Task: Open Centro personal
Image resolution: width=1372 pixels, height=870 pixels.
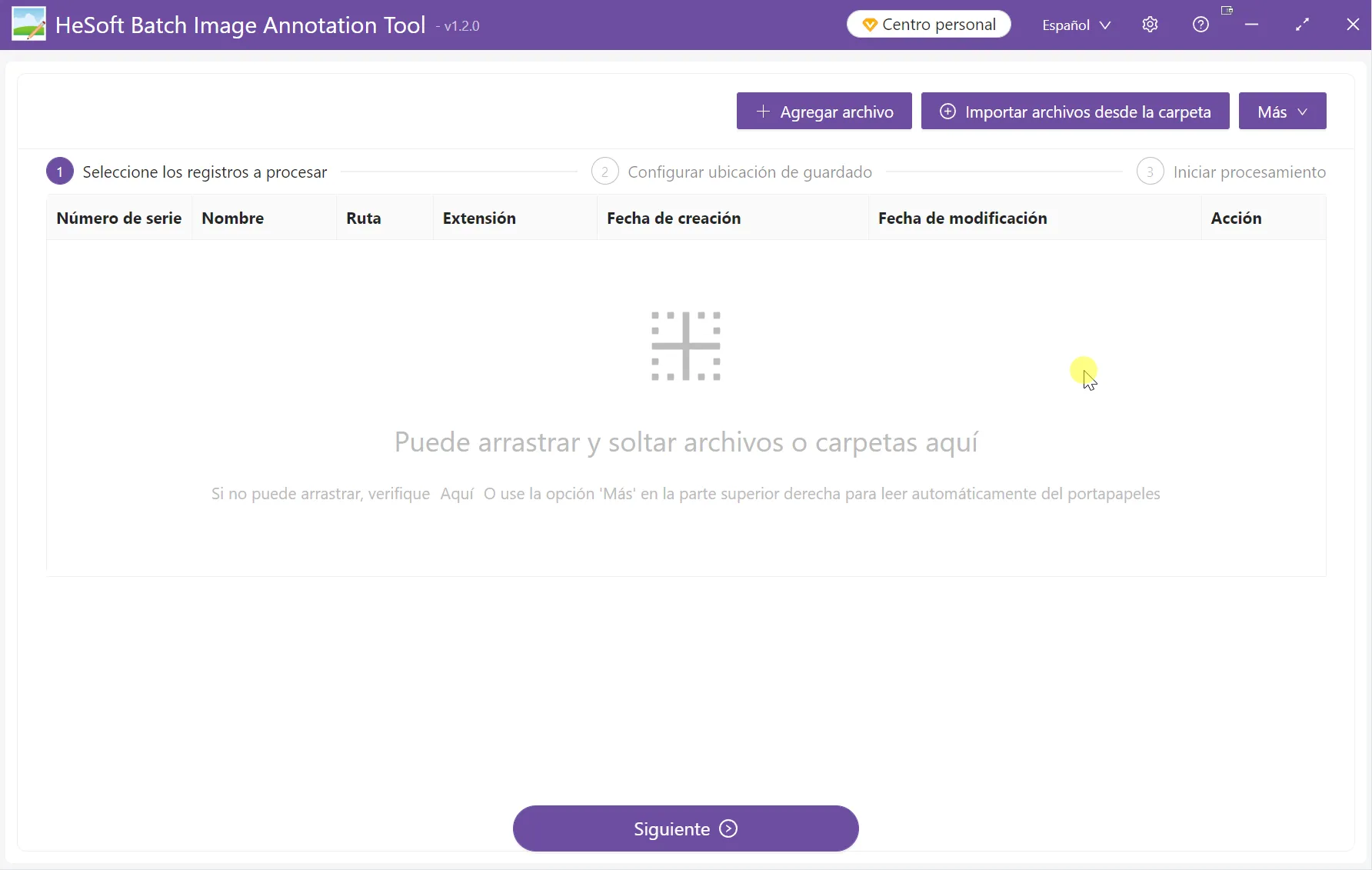Action: (x=928, y=25)
